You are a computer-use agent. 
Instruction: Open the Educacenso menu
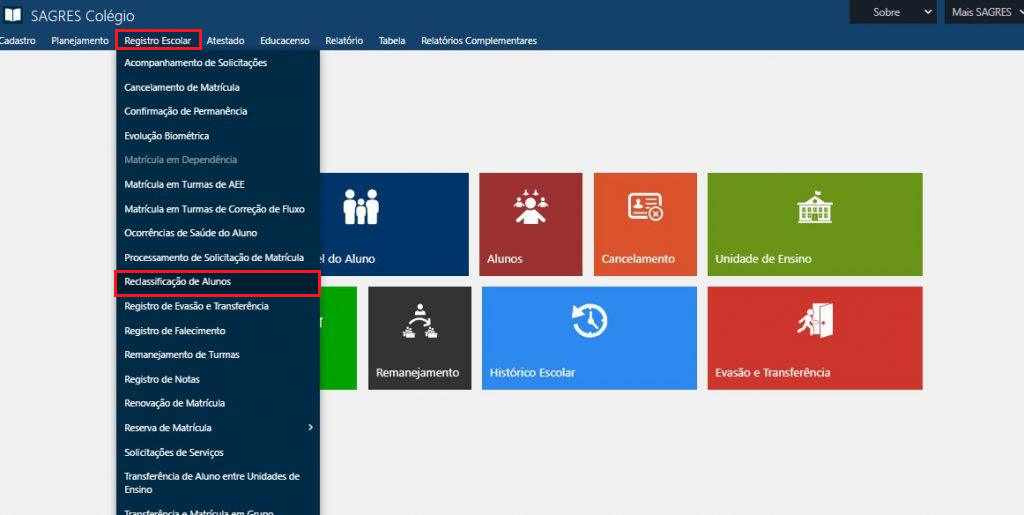[284, 41]
